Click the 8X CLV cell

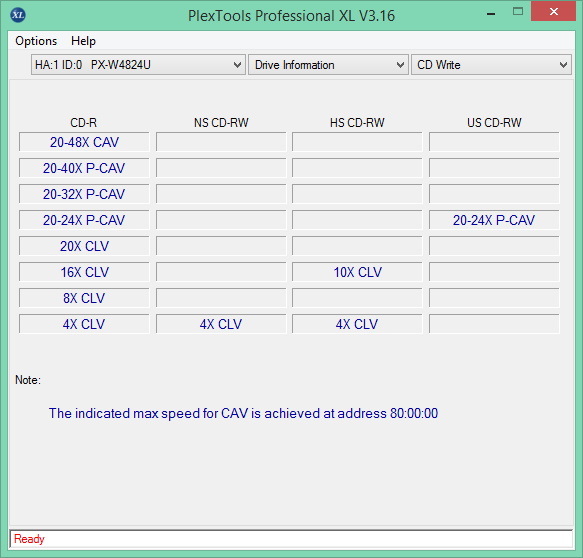84,298
